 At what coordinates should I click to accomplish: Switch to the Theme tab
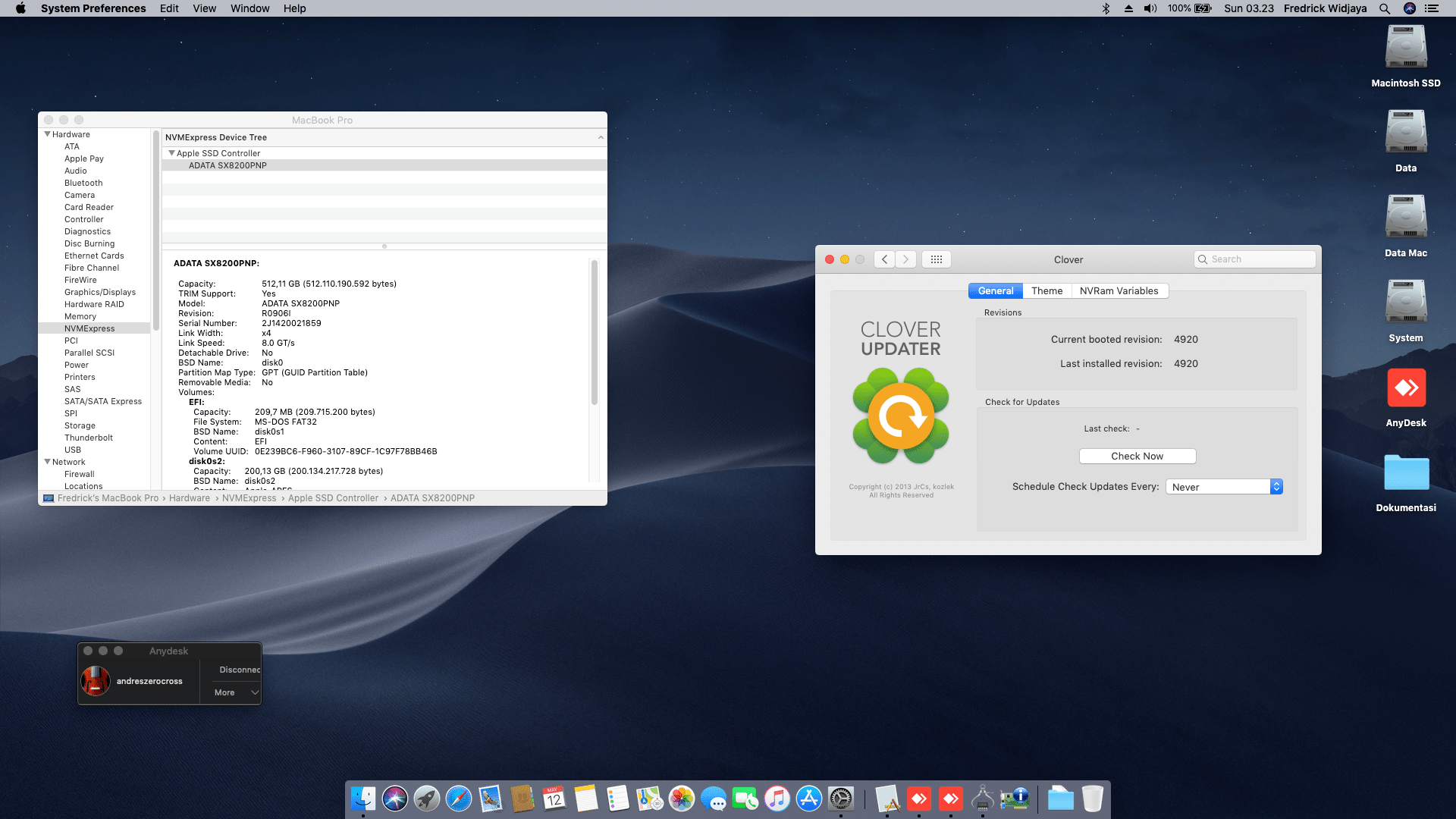pos(1046,291)
